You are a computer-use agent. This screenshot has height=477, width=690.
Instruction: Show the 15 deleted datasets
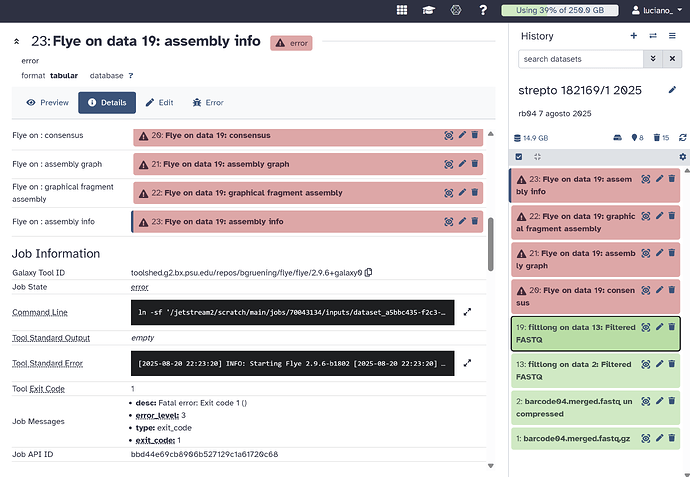coord(661,138)
